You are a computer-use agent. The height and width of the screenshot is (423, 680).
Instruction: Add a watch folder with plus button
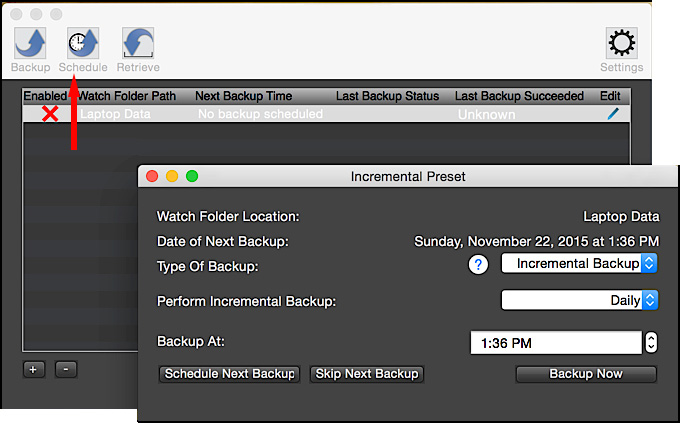(33, 370)
